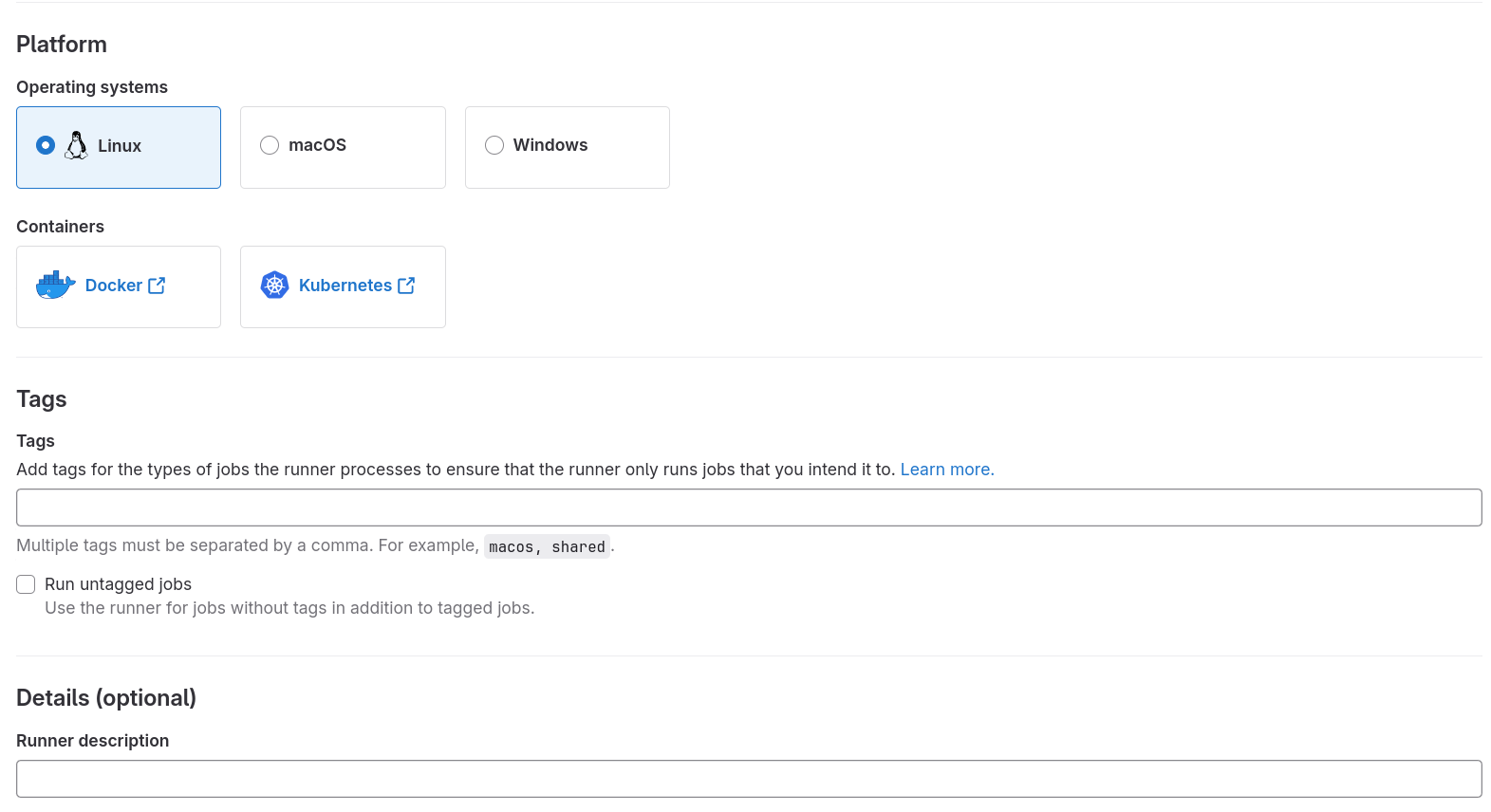Click the Linux penguin icon

coord(76,145)
